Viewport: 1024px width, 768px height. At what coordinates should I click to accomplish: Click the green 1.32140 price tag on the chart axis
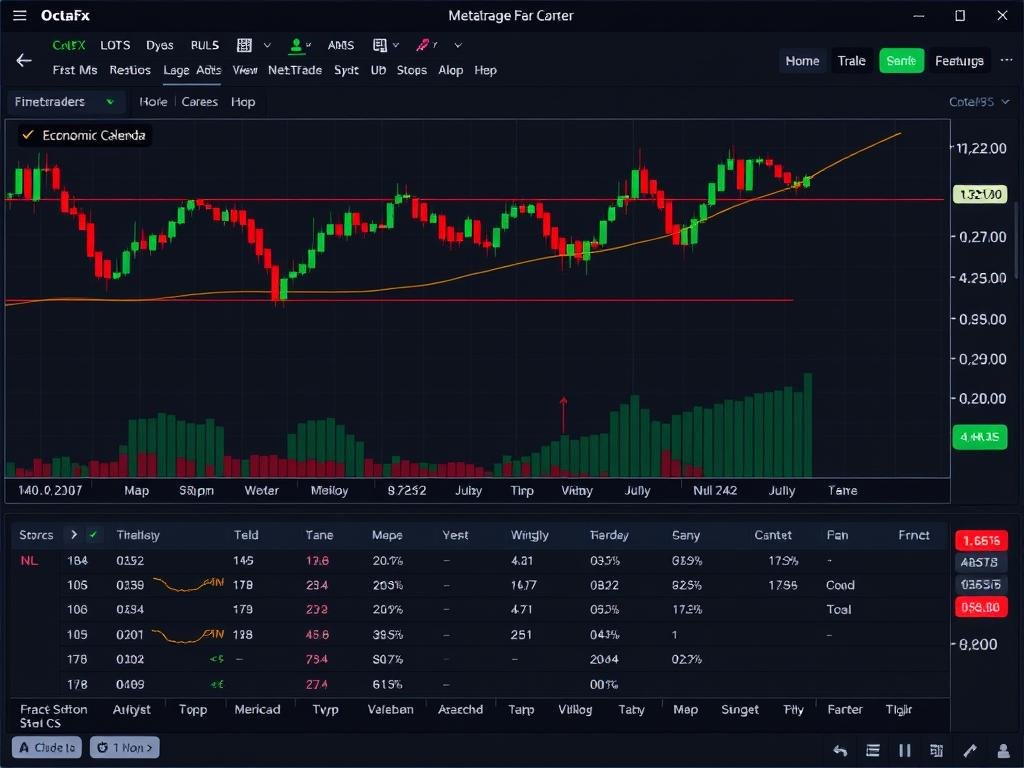981,196
